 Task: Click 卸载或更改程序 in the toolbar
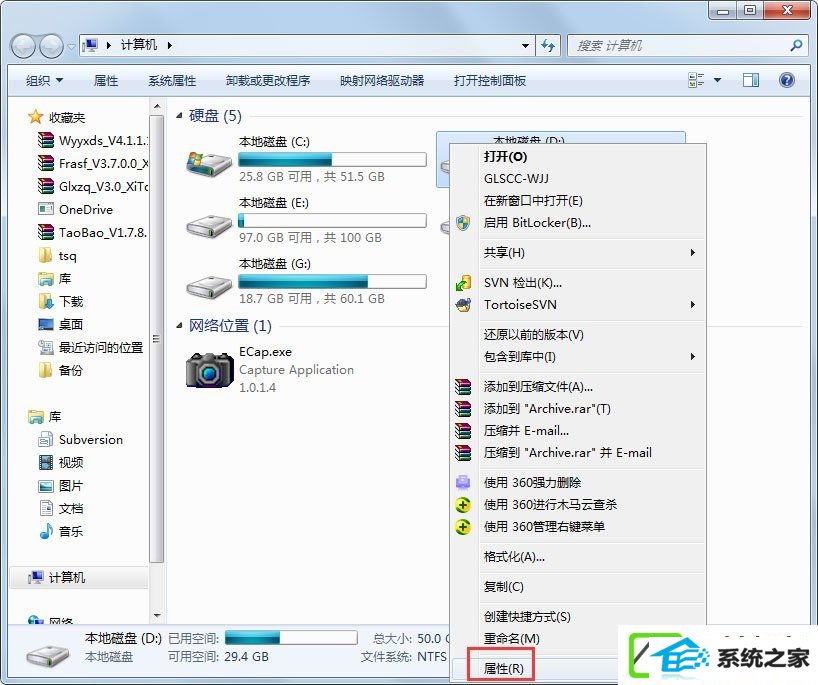coord(268,80)
